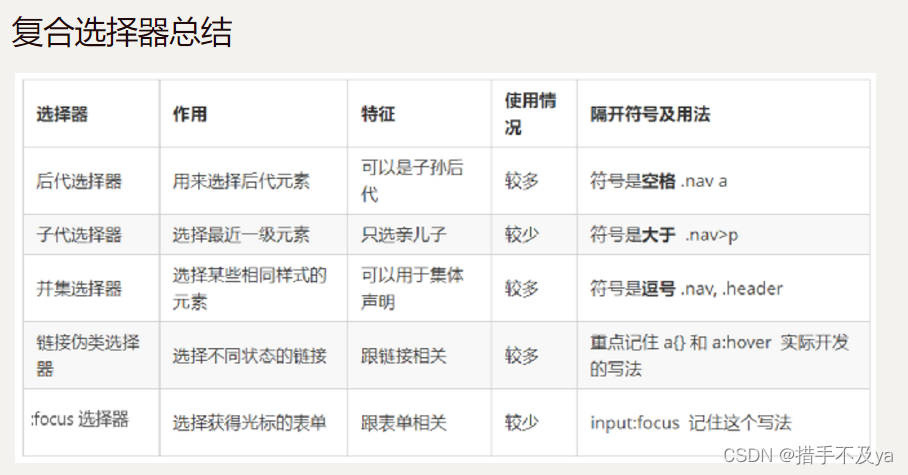
Task: Click 较多 in the 链接伪类选择器 row
Action: point(534,355)
